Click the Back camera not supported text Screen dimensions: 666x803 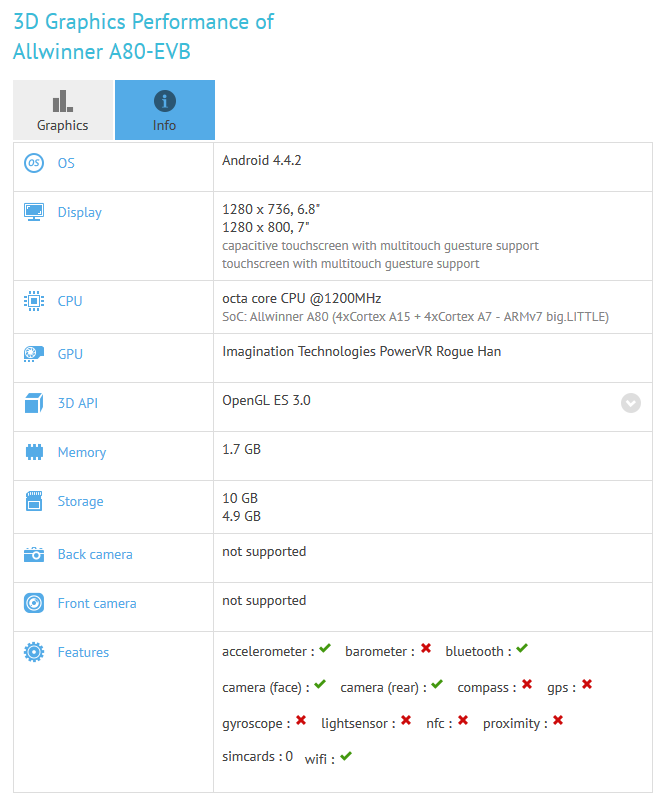coord(264,552)
